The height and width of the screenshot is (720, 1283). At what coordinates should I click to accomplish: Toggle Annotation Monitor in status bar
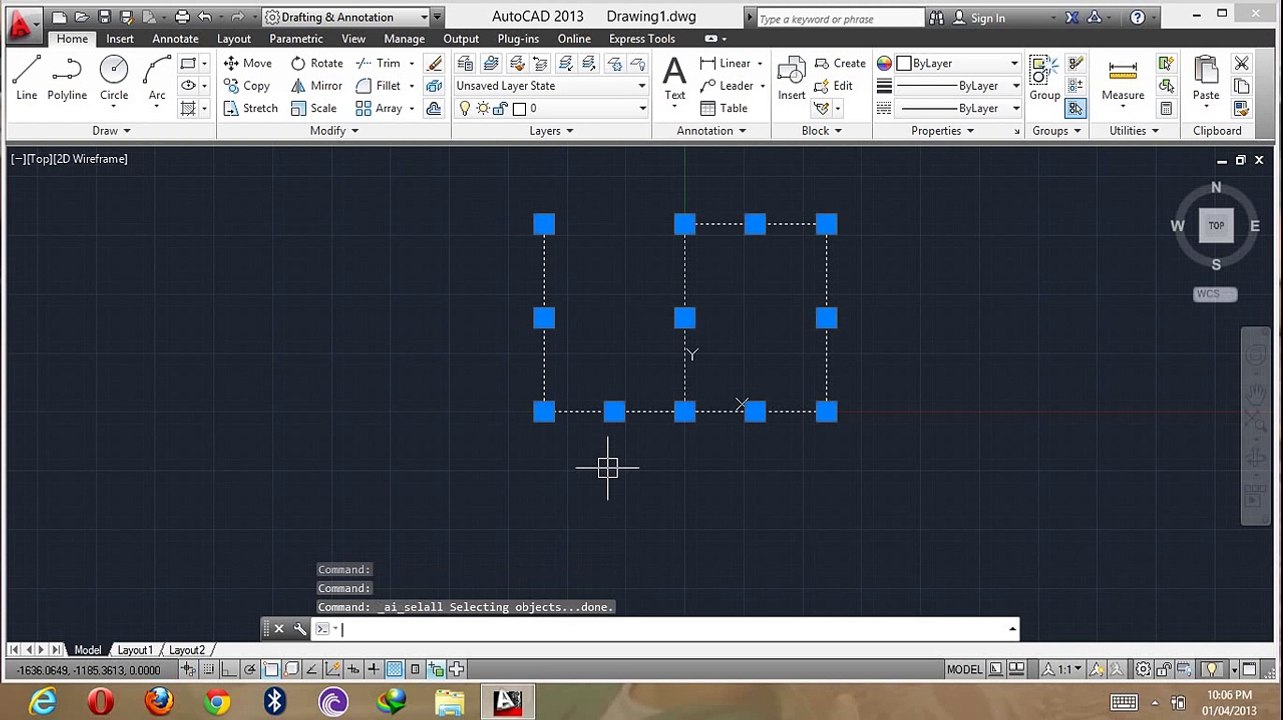pos(456,669)
